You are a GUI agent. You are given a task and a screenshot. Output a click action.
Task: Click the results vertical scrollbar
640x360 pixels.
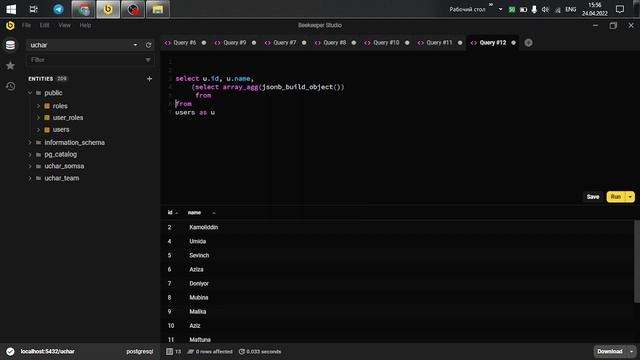(x=637, y=261)
